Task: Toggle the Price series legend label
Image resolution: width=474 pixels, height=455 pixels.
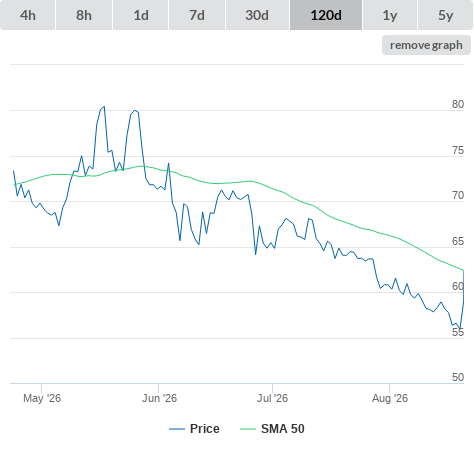Action: (205, 429)
